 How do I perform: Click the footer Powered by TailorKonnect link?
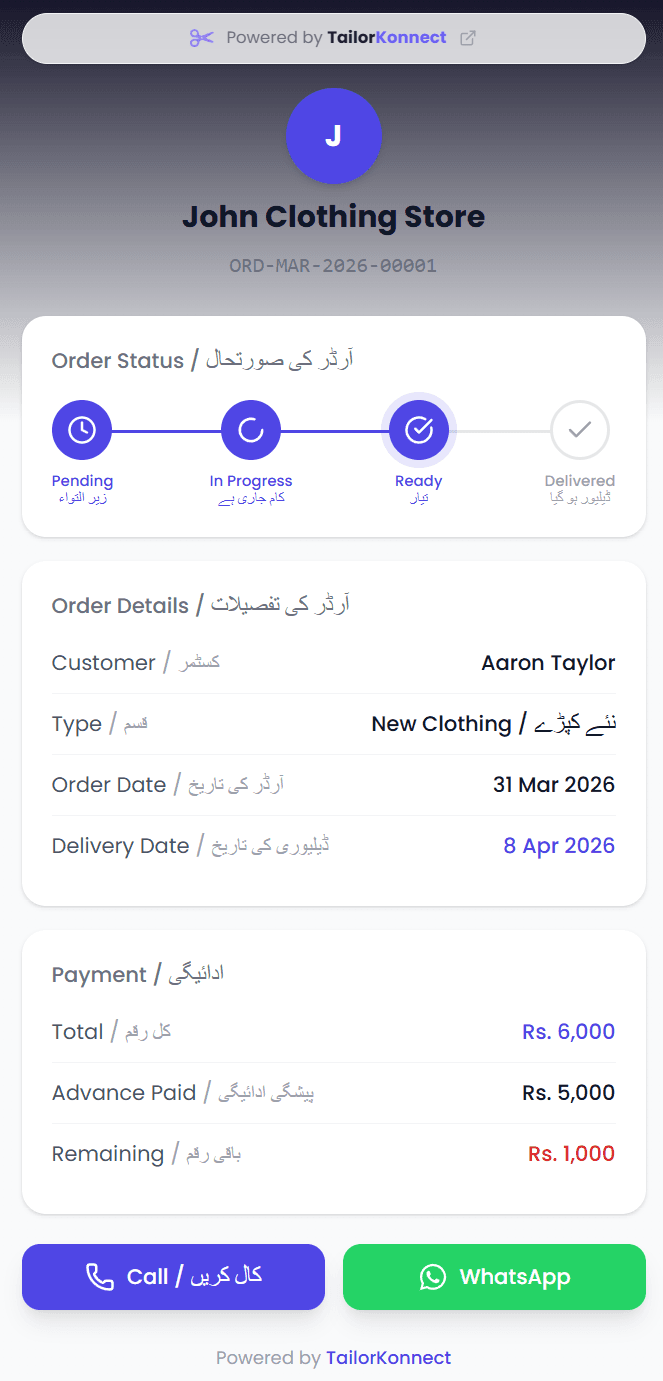390,1357
